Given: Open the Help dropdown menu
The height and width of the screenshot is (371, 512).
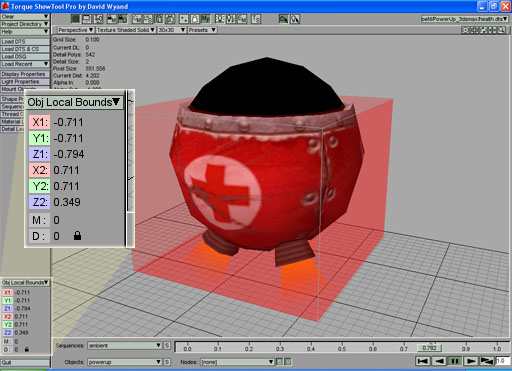Looking at the screenshot, I should pyautogui.click(x=25, y=32).
